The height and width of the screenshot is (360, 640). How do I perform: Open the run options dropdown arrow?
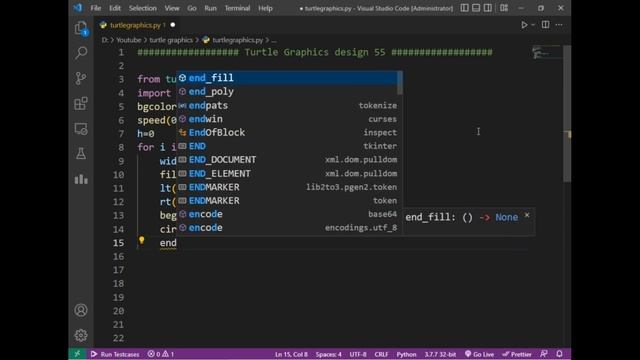(533, 25)
